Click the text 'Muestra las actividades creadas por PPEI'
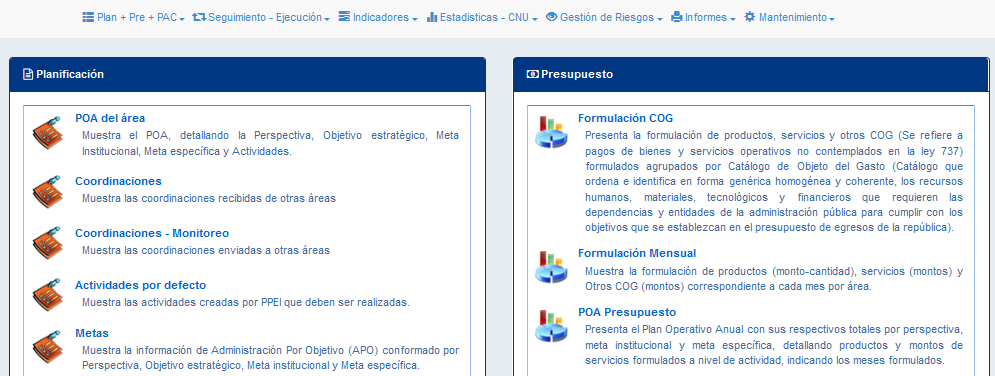Screen dimensions: 995x376 [x=181, y=302]
